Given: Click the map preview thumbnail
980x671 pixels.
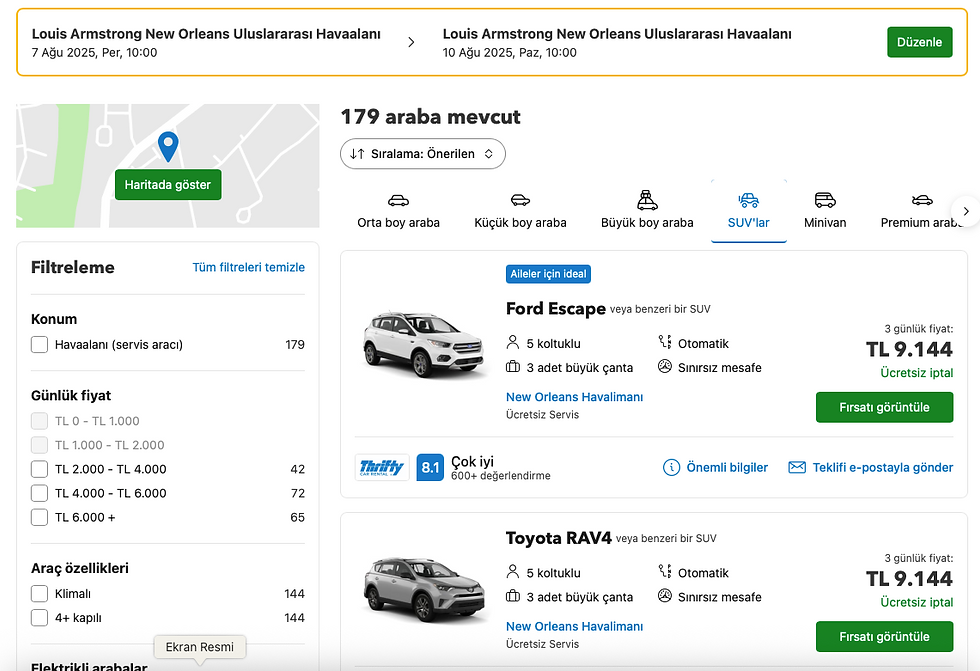Looking at the screenshot, I should [168, 166].
